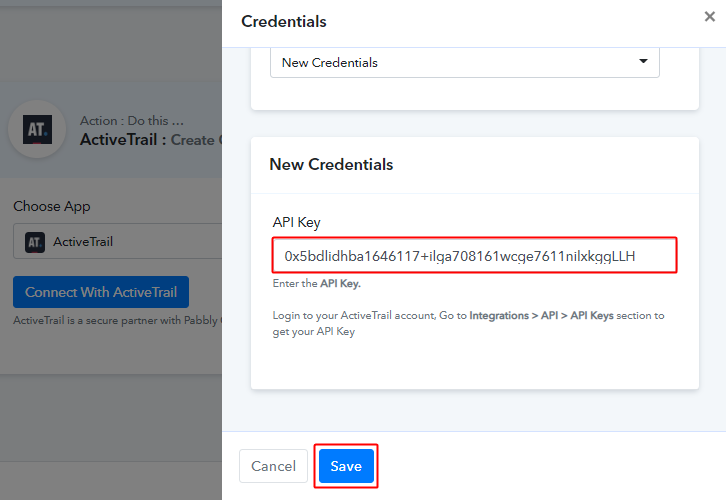
Task: Click the dropdown caret arrow icon
Action: click(643, 61)
